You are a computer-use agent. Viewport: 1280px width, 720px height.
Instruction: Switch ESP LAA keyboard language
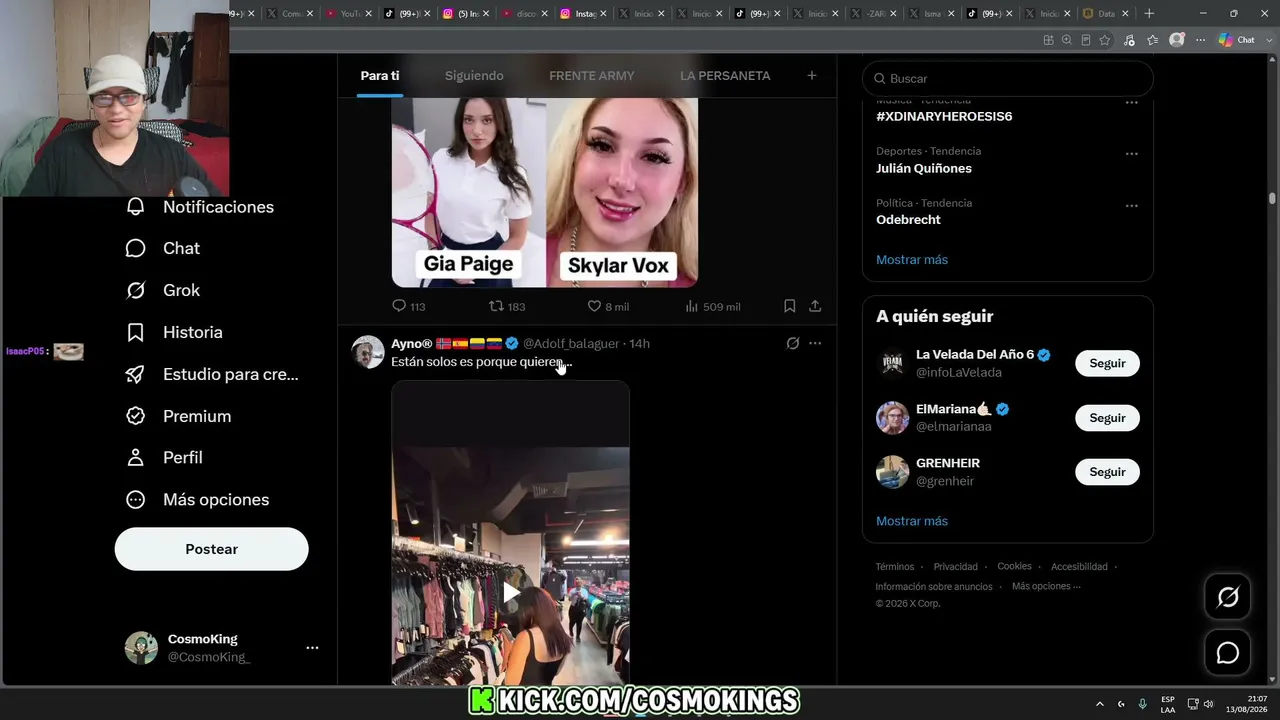1168,704
